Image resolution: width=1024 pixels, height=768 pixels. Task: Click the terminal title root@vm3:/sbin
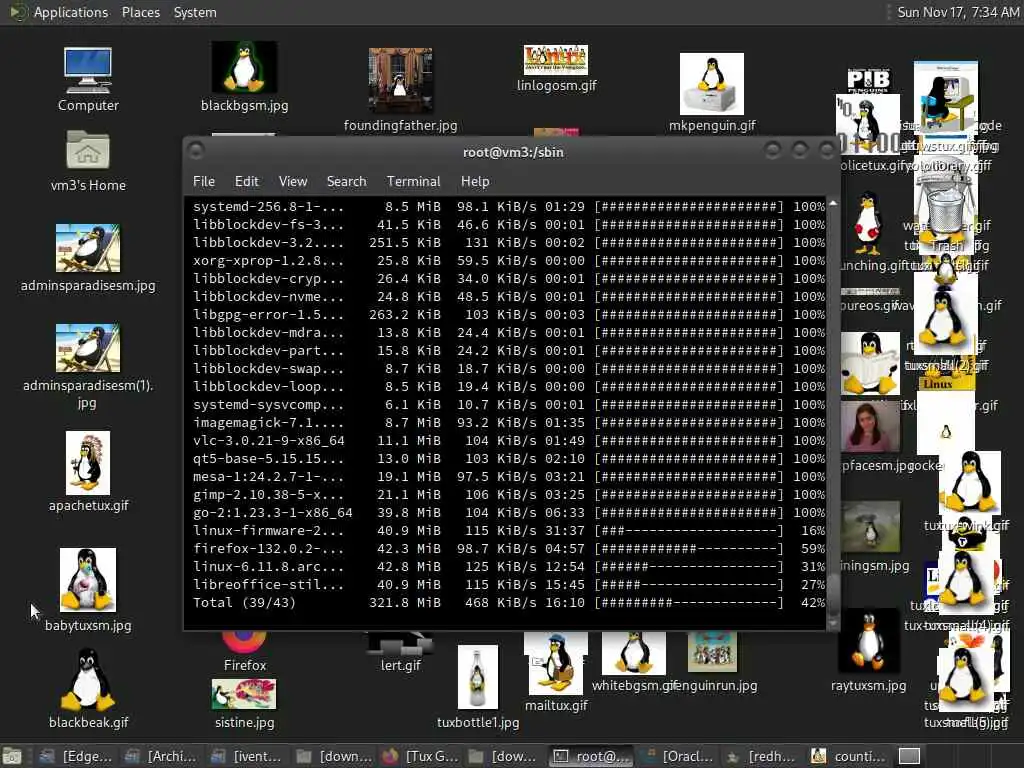(x=513, y=152)
